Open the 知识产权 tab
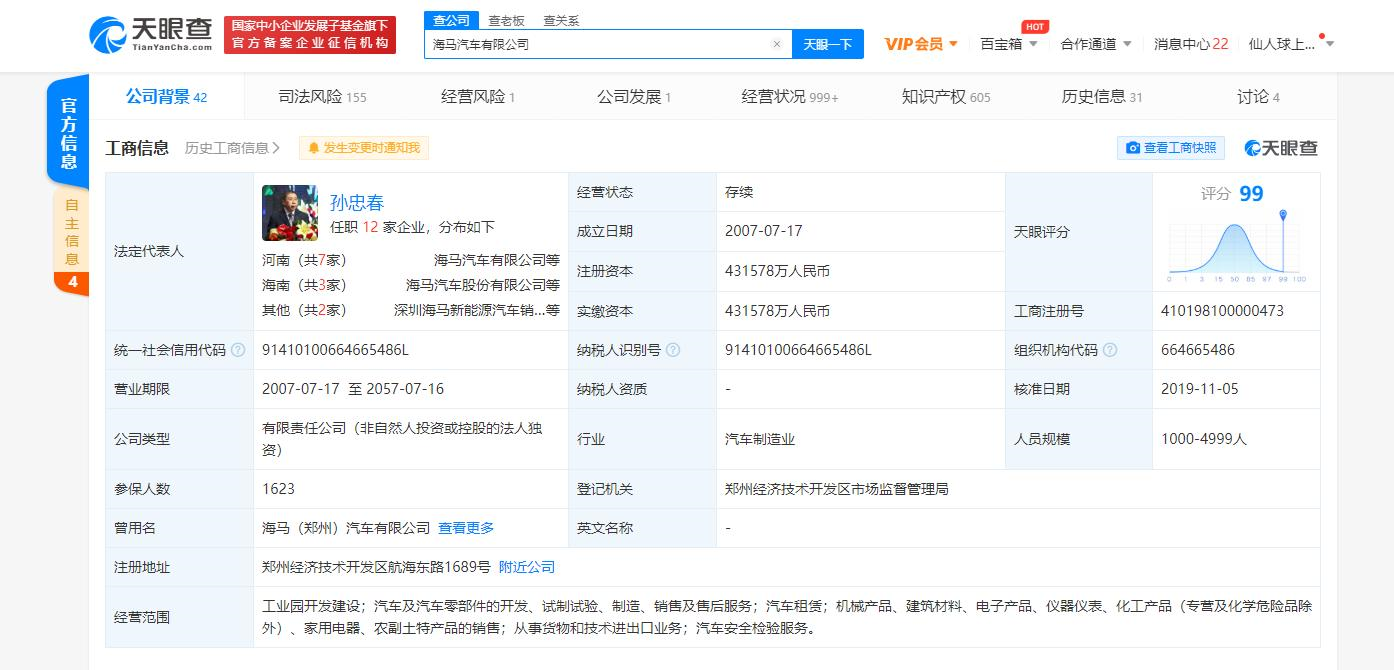Image resolution: width=1394 pixels, height=670 pixels. 946,97
